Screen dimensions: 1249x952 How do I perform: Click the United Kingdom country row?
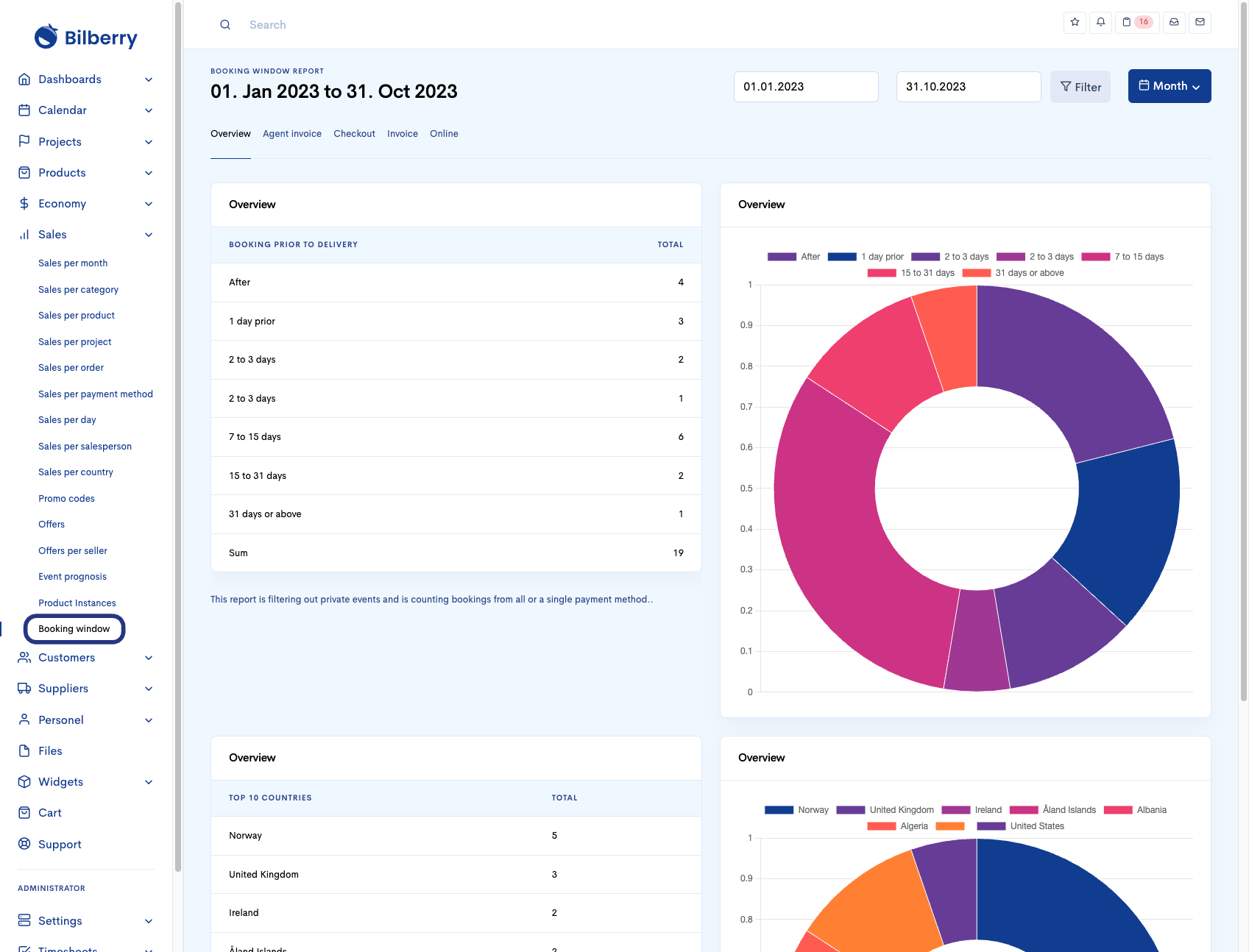point(456,875)
